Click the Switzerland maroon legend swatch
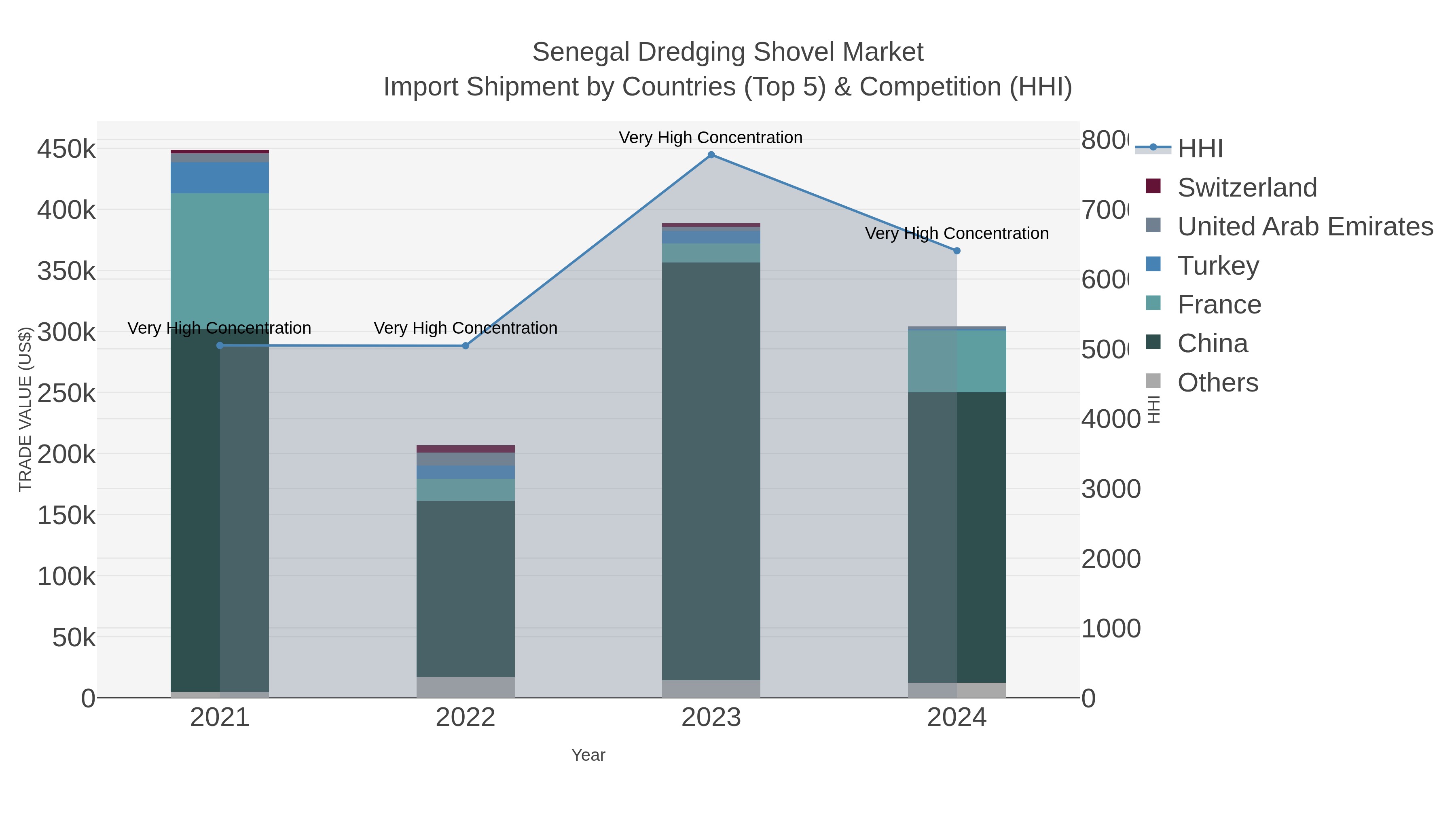Image resolution: width=1456 pixels, height=819 pixels. [1153, 186]
